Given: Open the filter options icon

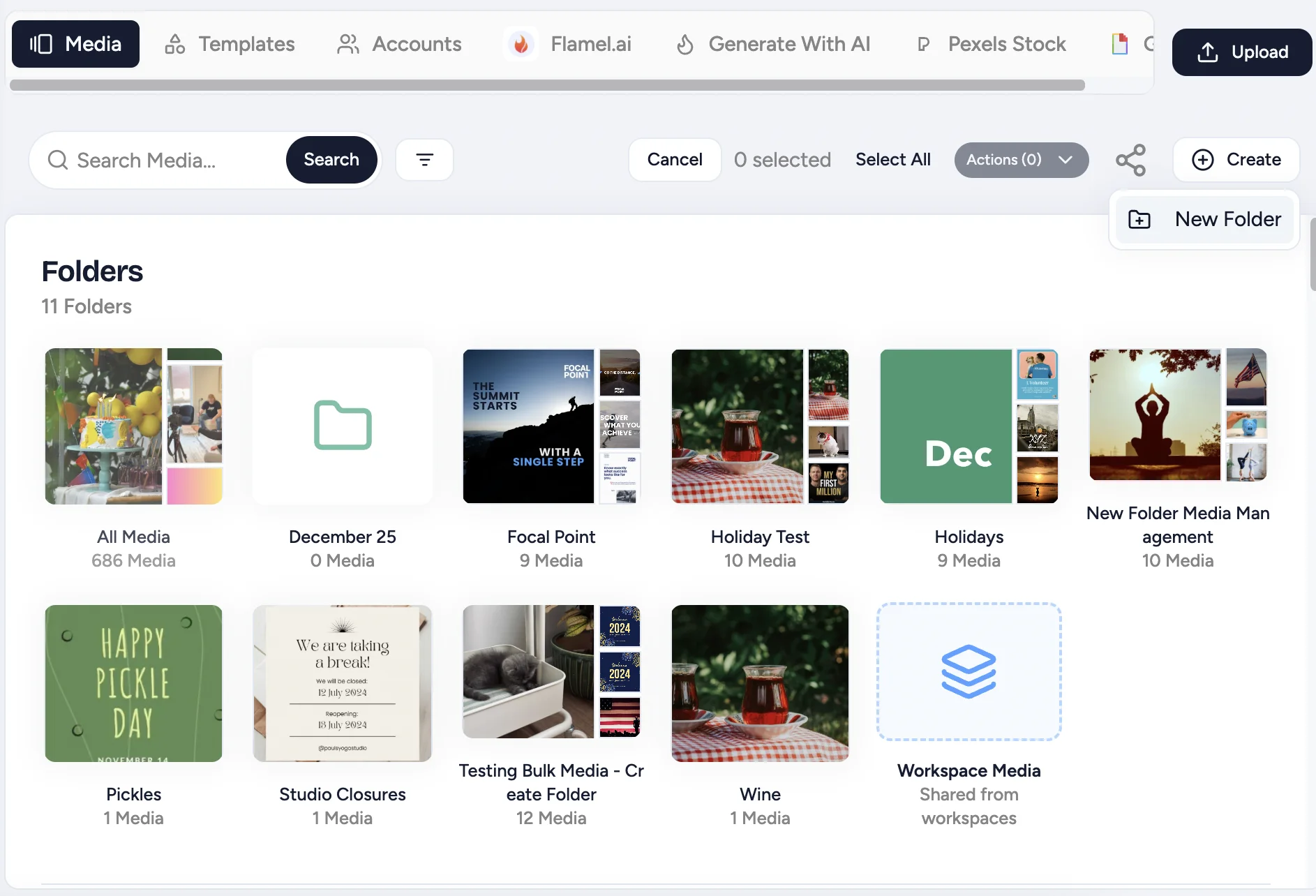Looking at the screenshot, I should click(424, 160).
